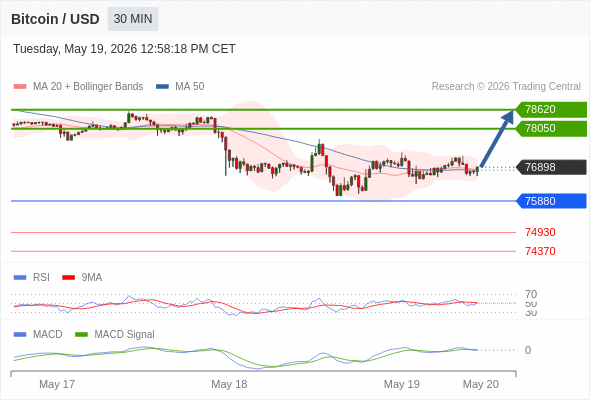Click the 9MA legend label
The height and width of the screenshot is (400, 590).
(x=92, y=278)
